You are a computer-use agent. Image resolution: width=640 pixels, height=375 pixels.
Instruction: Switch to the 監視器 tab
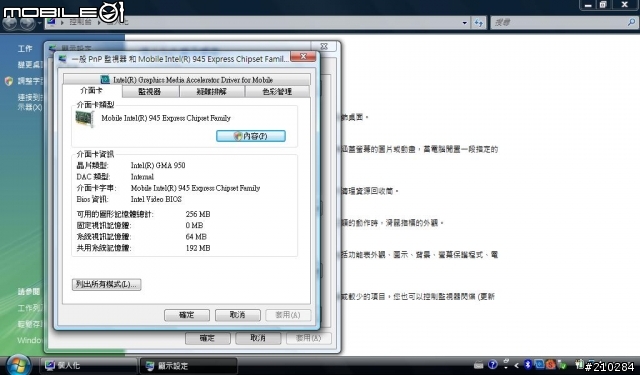pos(150,92)
